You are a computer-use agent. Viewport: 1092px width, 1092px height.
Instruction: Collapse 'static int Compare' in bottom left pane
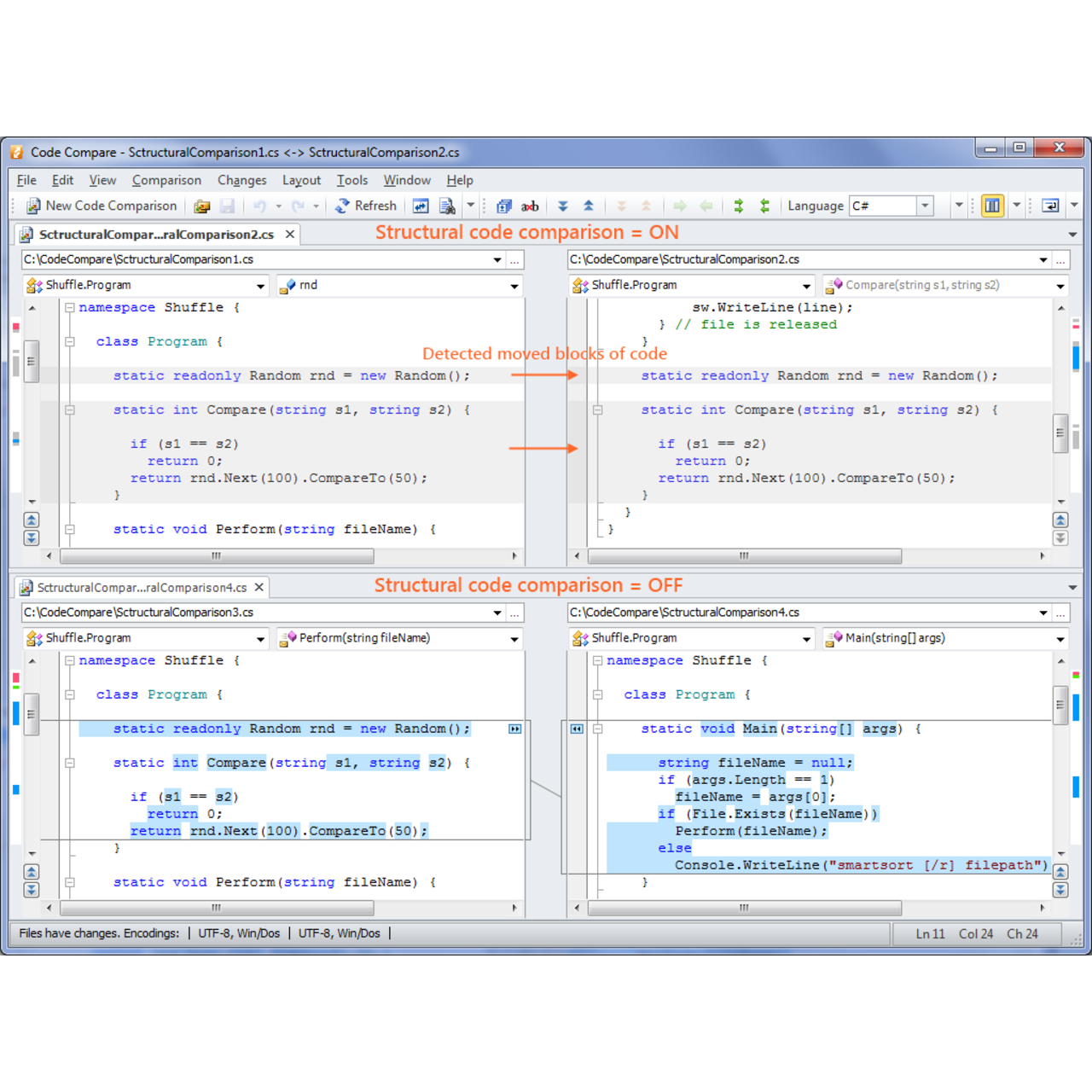70,763
